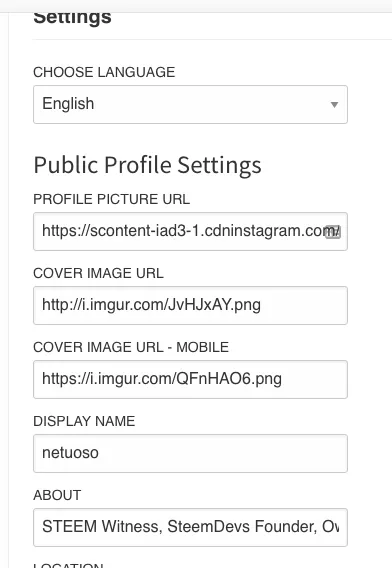Click into the Cover Image URL field
The height and width of the screenshot is (568, 392).
[x=190, y=305]
